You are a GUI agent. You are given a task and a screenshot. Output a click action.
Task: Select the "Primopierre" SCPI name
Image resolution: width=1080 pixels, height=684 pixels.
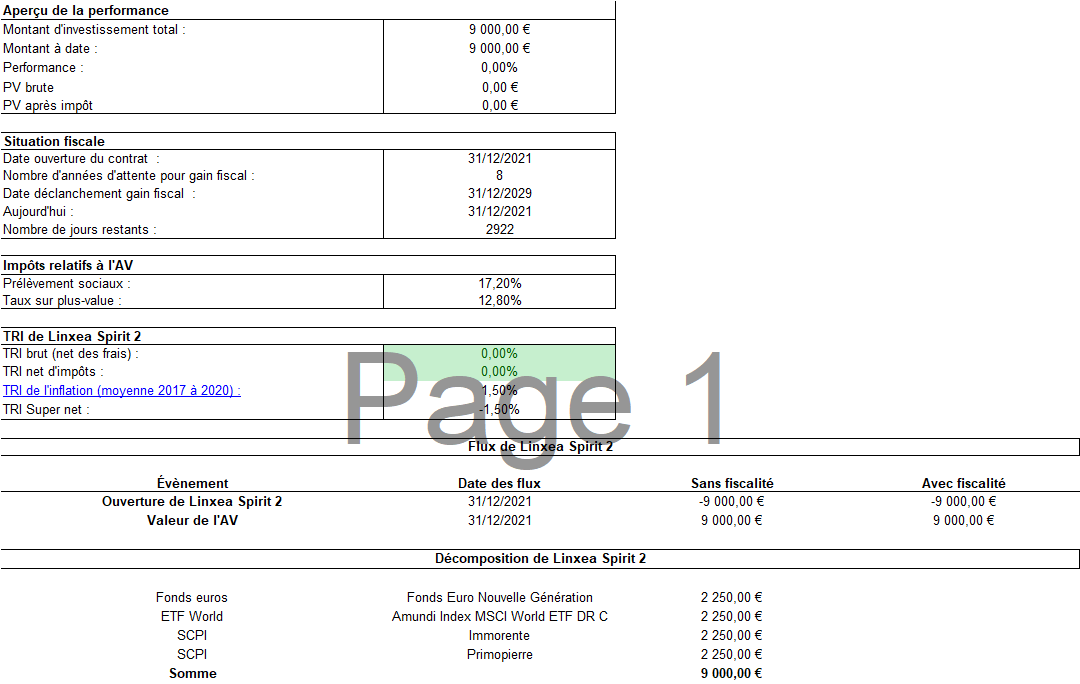coord(499,654)
